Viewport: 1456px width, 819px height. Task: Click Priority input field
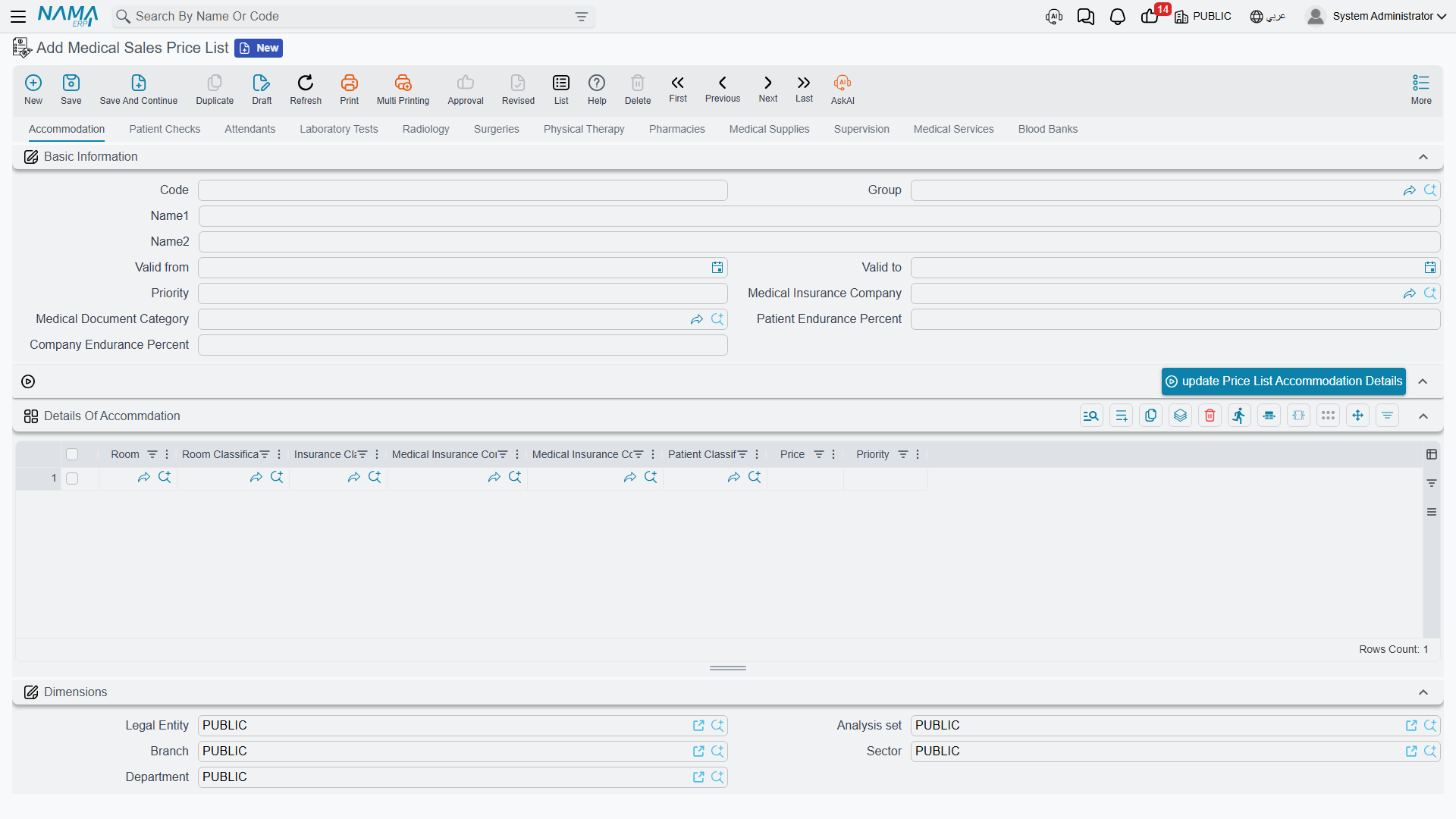(463, 293)
